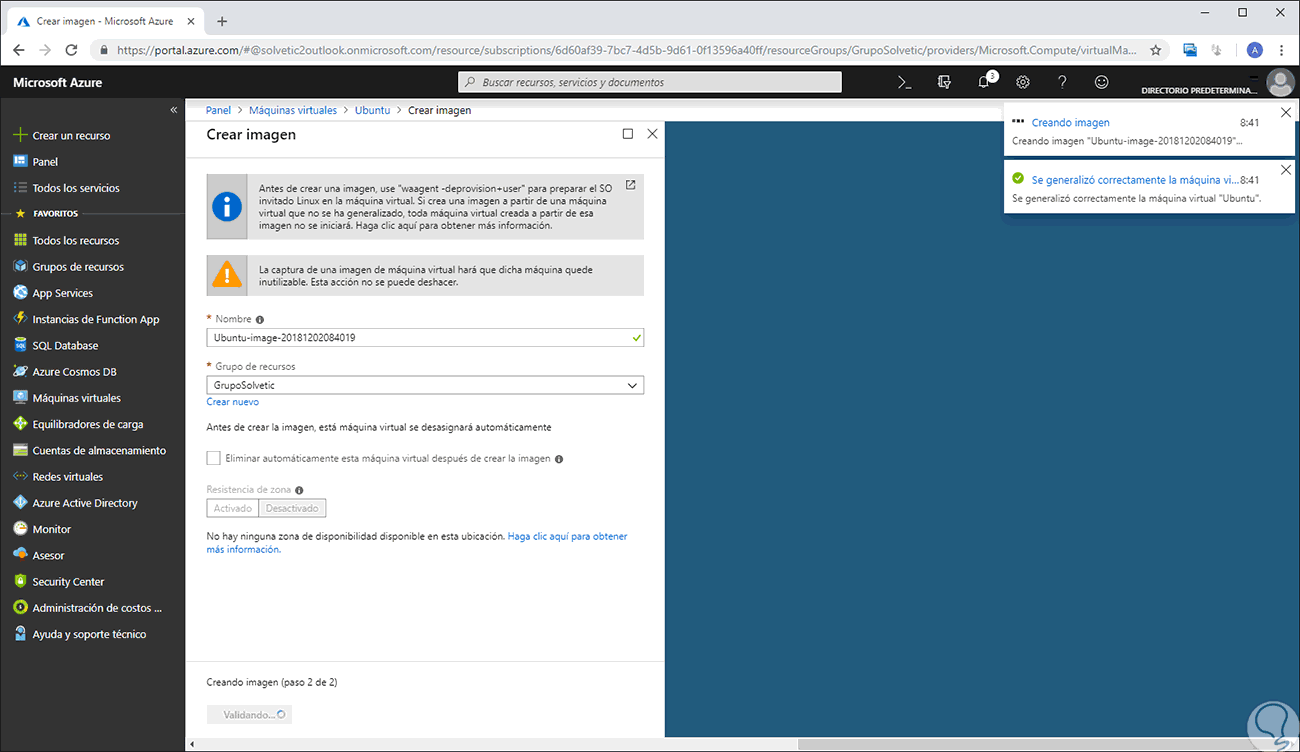Open the notifications bell
Screen dimensions: 1300x752
(984, 82)
